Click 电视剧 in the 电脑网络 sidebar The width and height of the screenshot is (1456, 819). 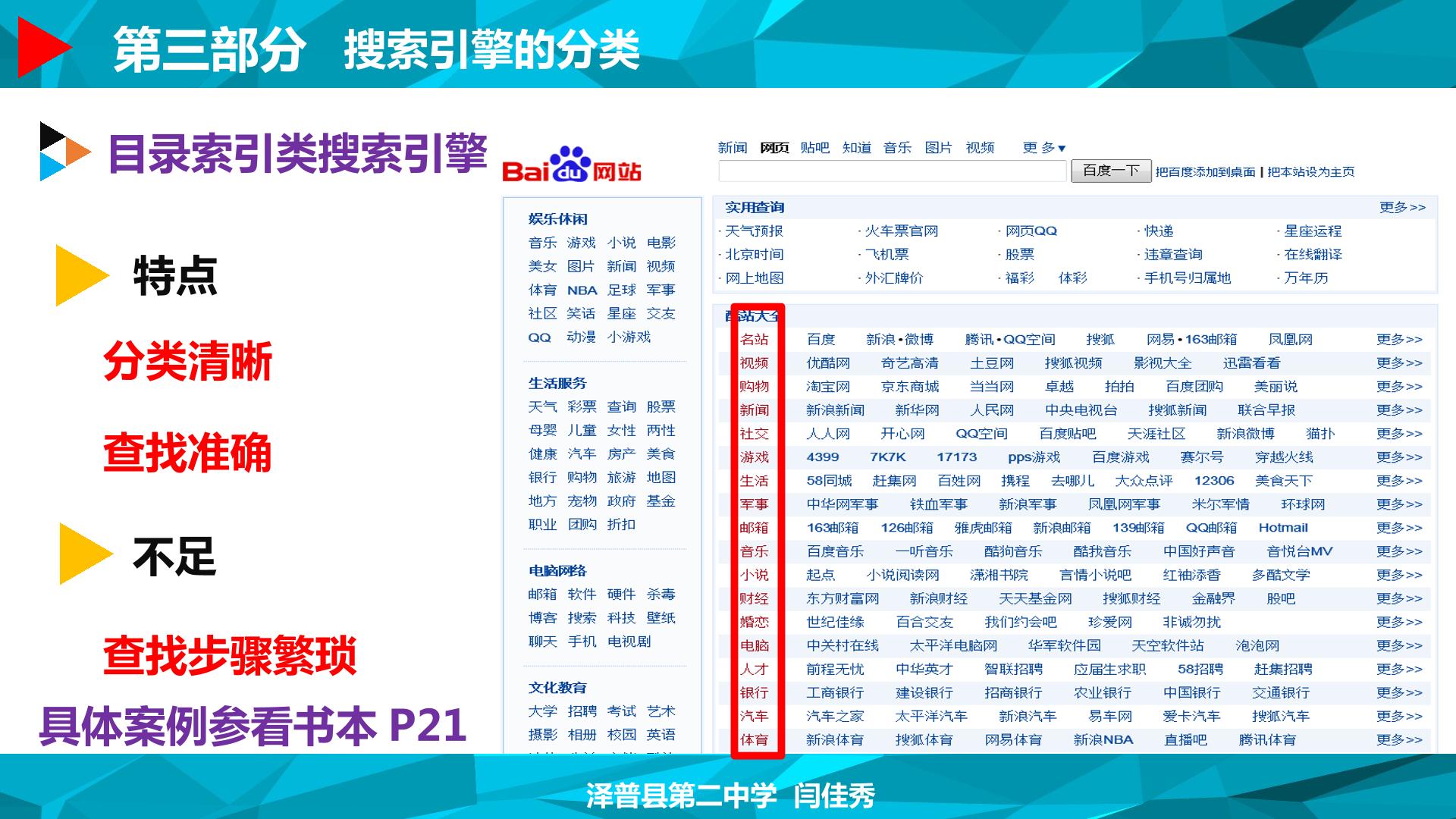coord(629,642)
